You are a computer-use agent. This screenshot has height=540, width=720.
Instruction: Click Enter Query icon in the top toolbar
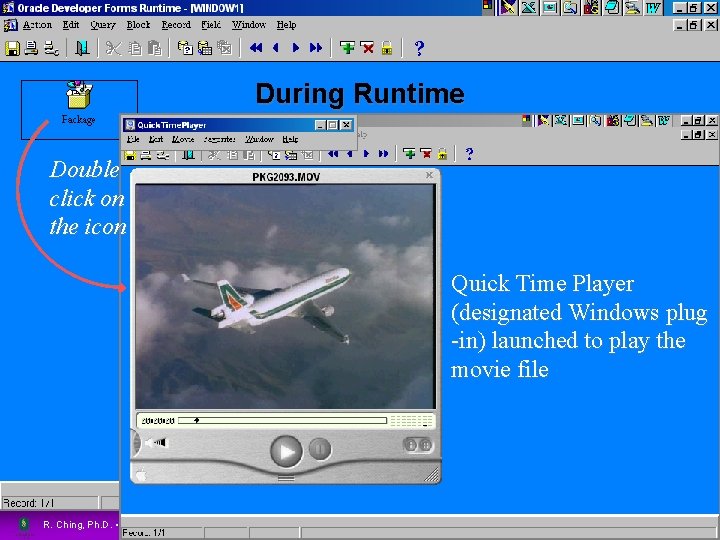point(185,48)
